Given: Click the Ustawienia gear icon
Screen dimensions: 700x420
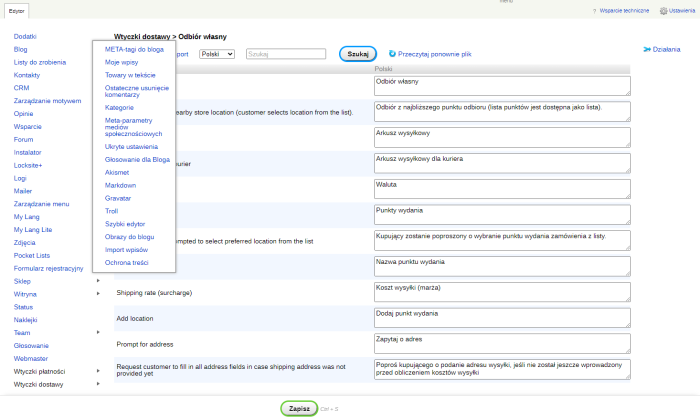Looking at the screenshot, I should tap(663, 10).
